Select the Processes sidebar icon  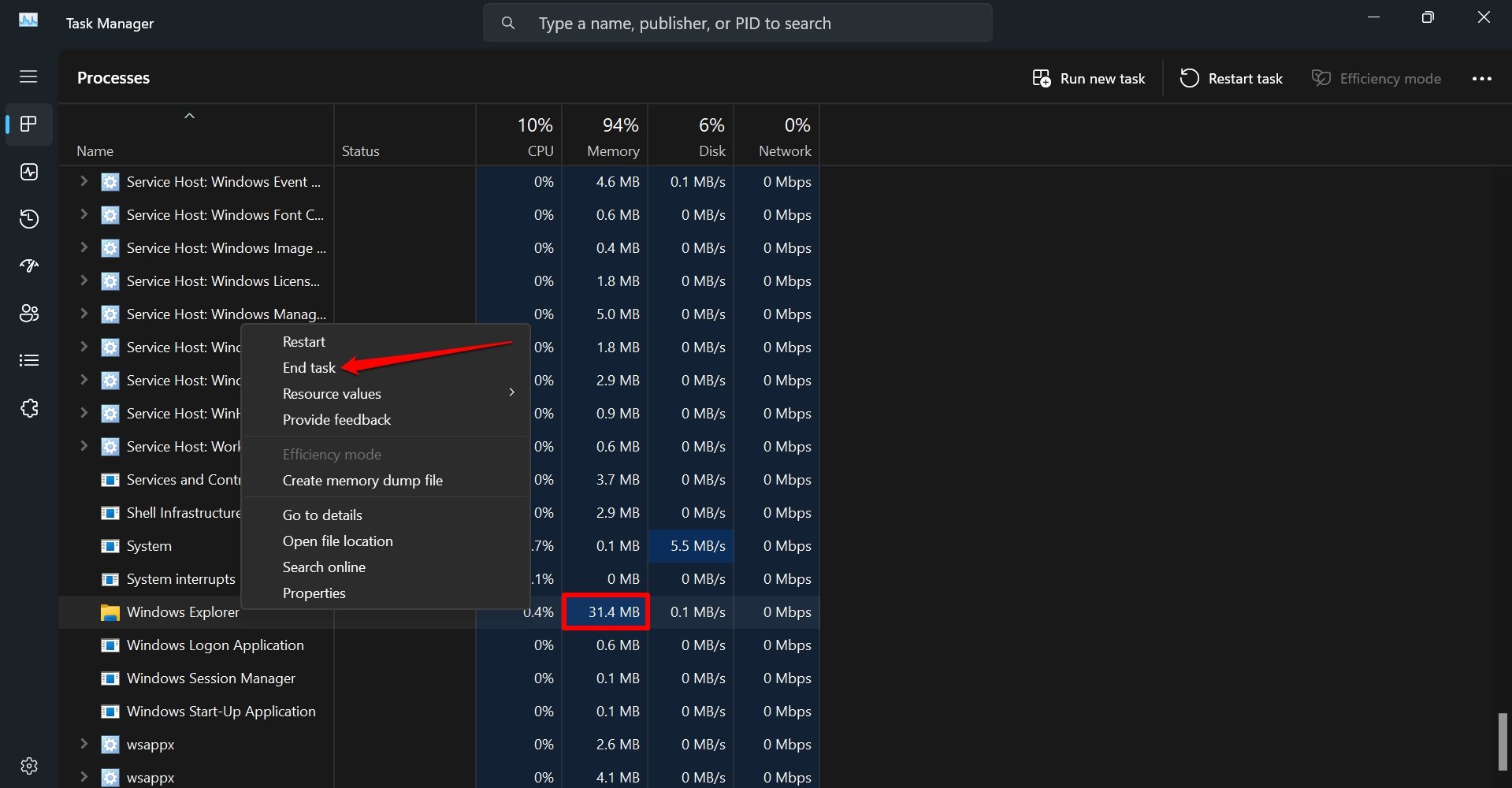tap(28, 124)
